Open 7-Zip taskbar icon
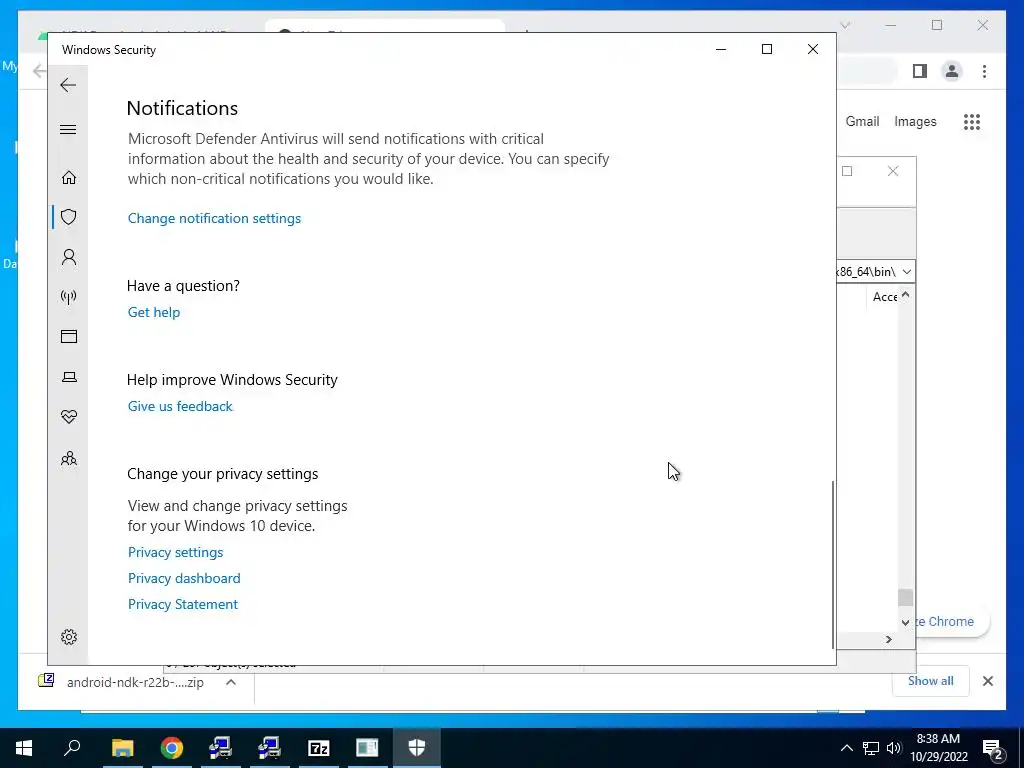This screenshot has width=1024, height=768. (x=319, y=748)
